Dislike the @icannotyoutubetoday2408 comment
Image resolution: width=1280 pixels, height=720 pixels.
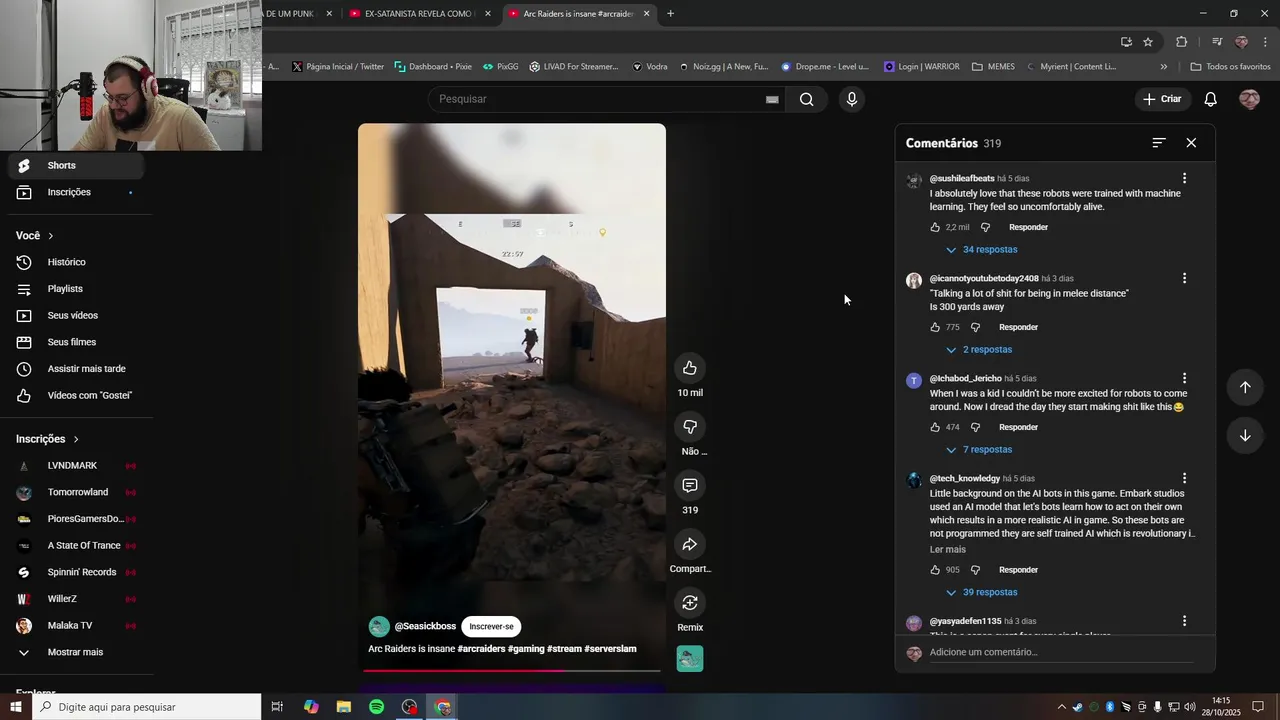click(975, 327)
